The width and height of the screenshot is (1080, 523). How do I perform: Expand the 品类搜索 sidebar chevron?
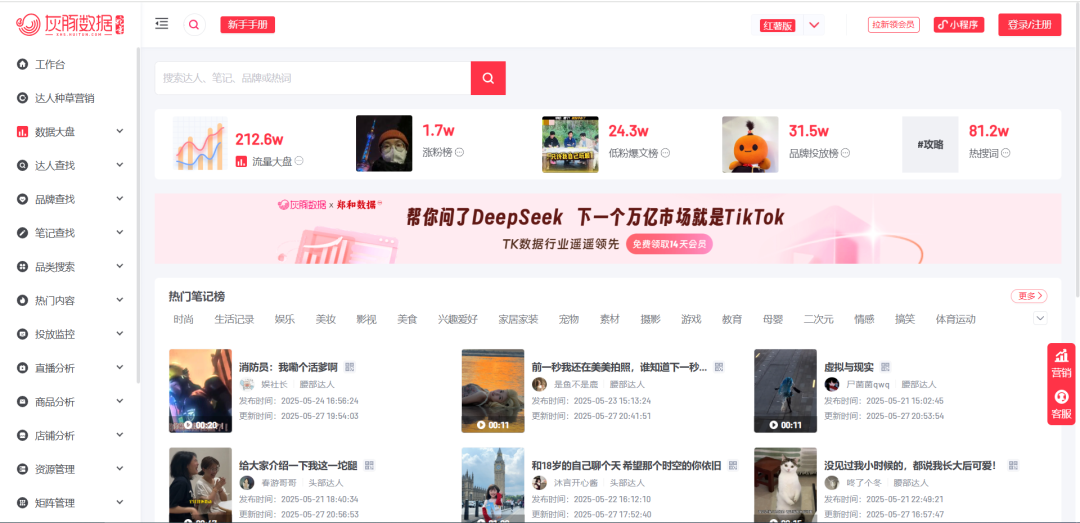coord(120,266)
